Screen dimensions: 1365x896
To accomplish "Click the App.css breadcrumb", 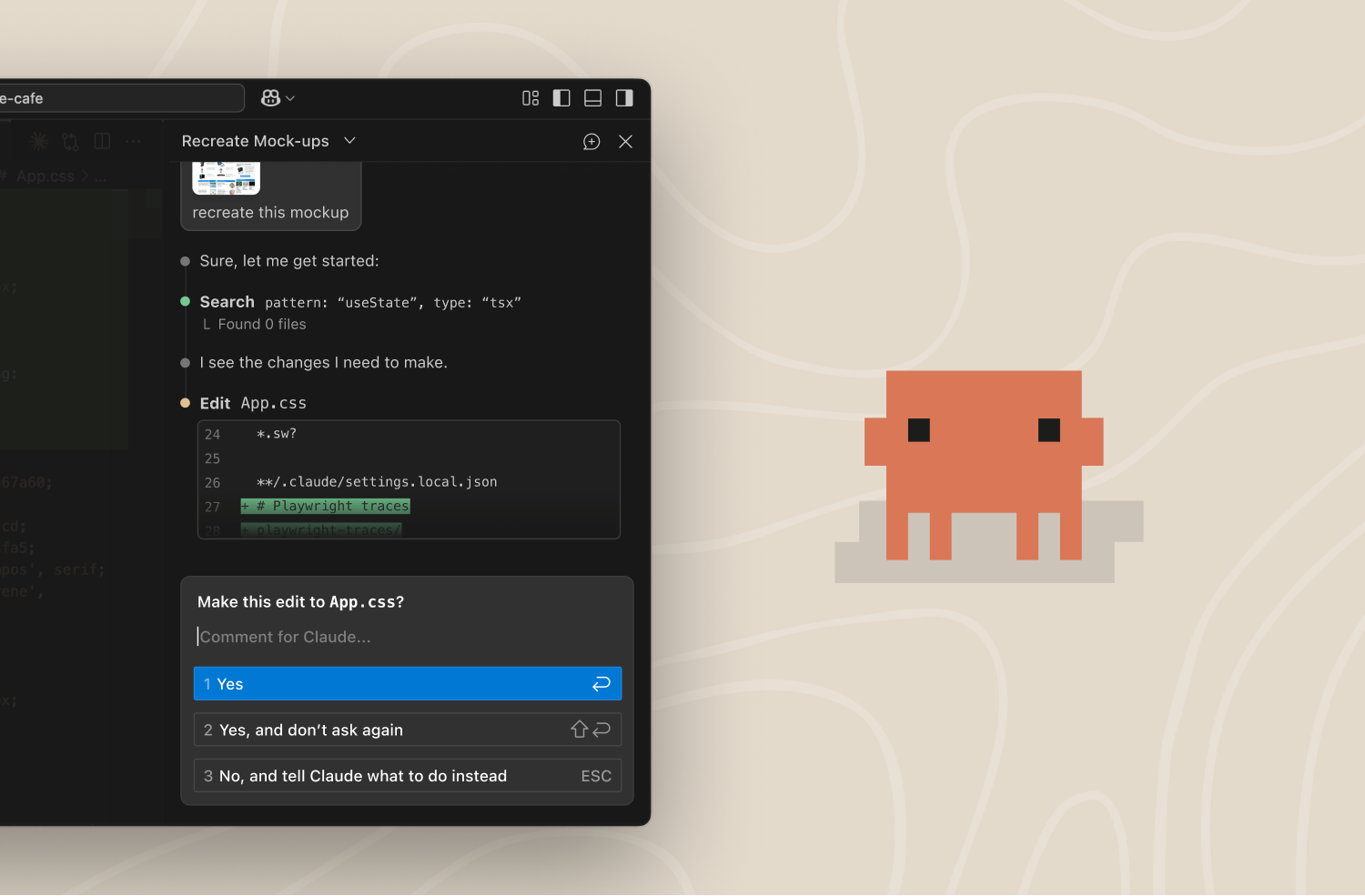I will pyautogui.click(x=45, y=176).
